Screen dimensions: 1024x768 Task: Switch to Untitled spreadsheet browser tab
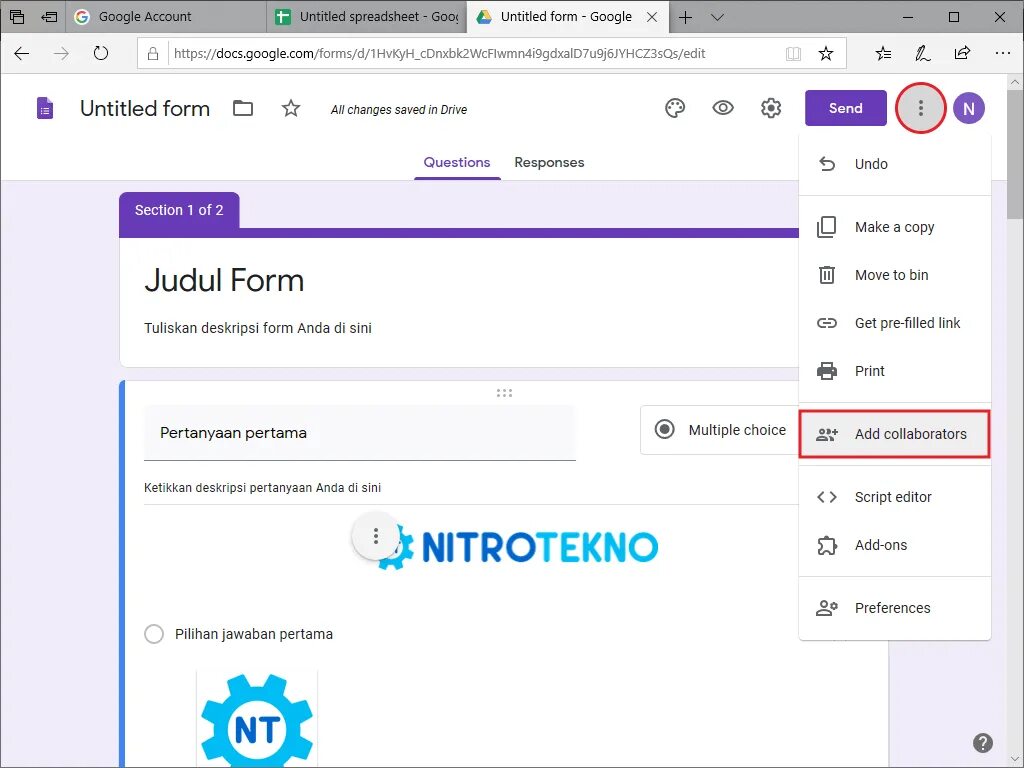tap(366, 17)
